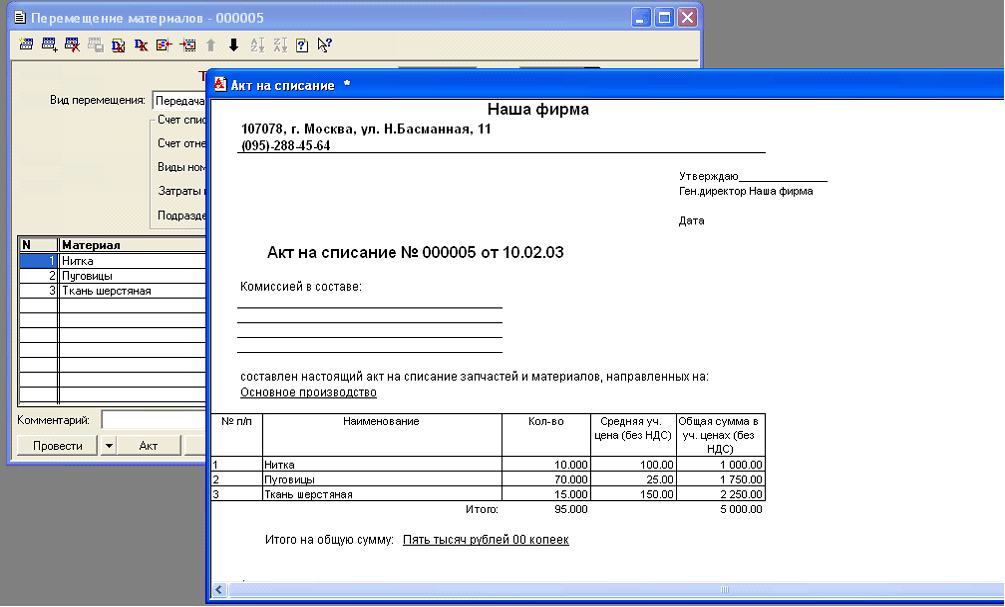Viewport: 1005px width, 607px height.
Task: Click the left arrow of the horizontal scrollbar
Action: click(x=221, y=589)
